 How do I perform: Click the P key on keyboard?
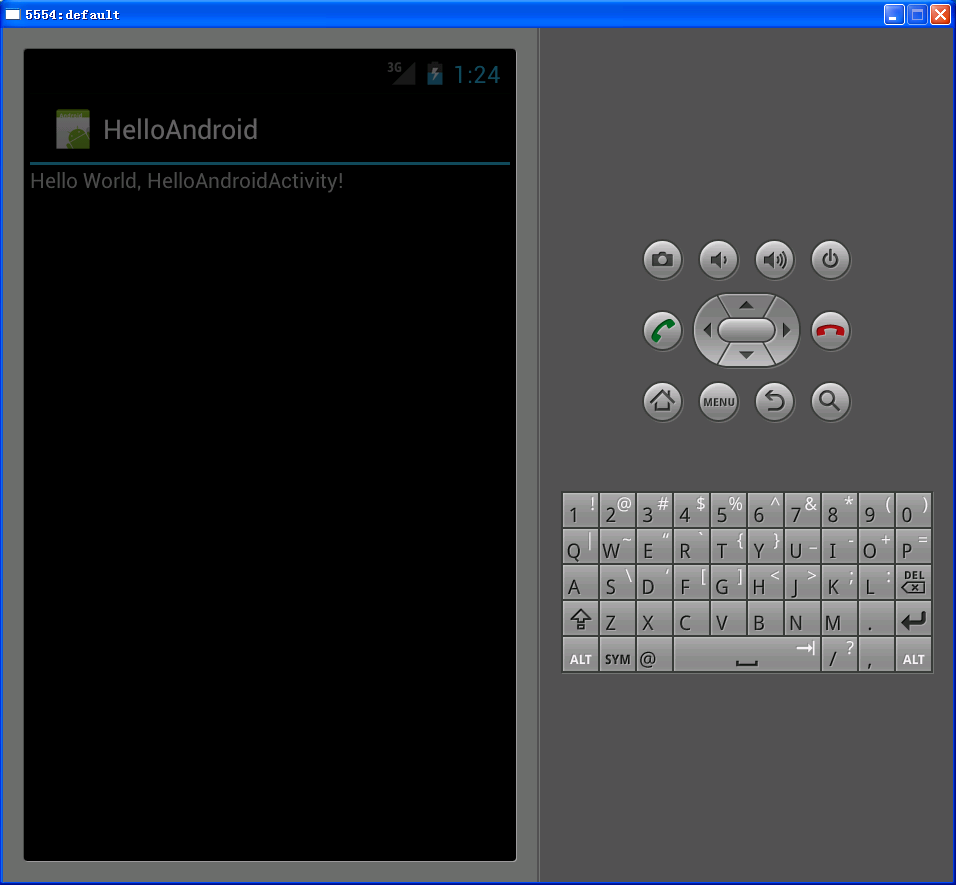913,546
